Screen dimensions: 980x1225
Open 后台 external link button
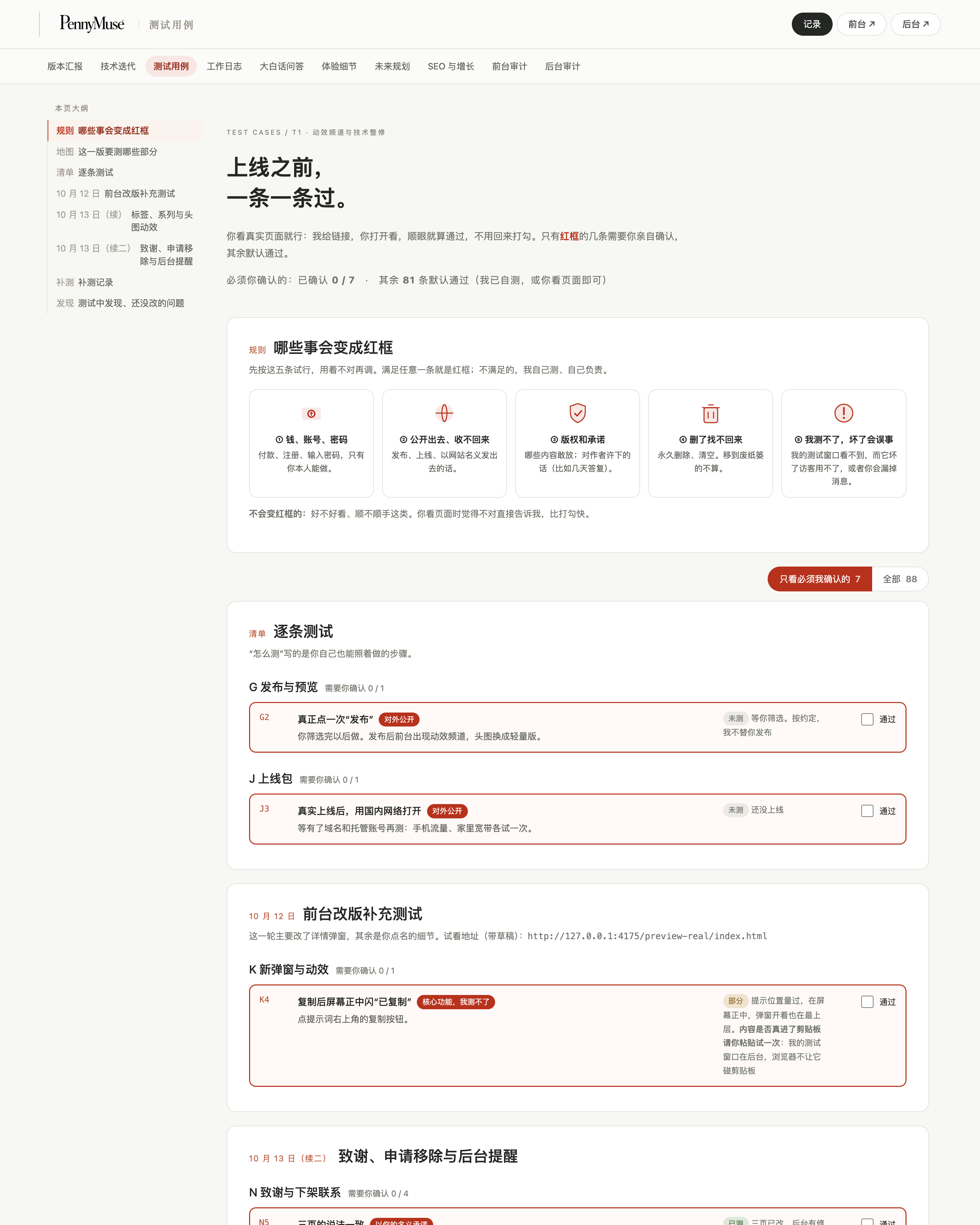coord(915,24)
